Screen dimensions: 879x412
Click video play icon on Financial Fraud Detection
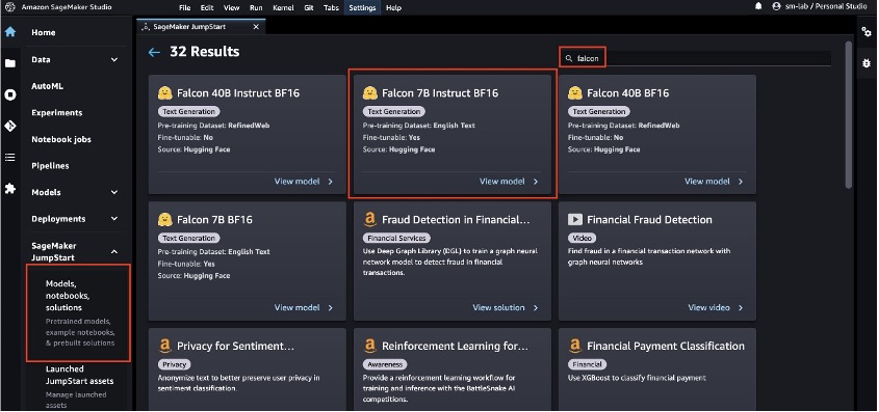[x=575, y=219]
